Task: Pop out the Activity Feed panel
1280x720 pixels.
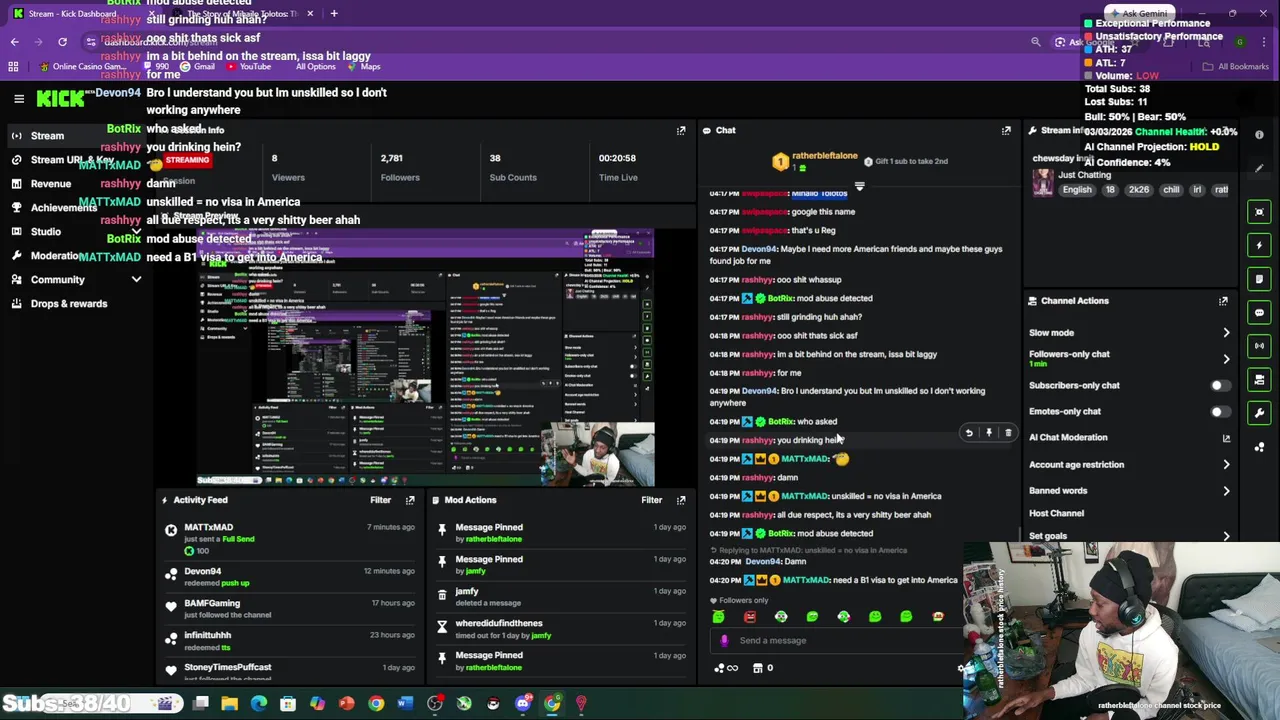Action: (x=410, y=500)
